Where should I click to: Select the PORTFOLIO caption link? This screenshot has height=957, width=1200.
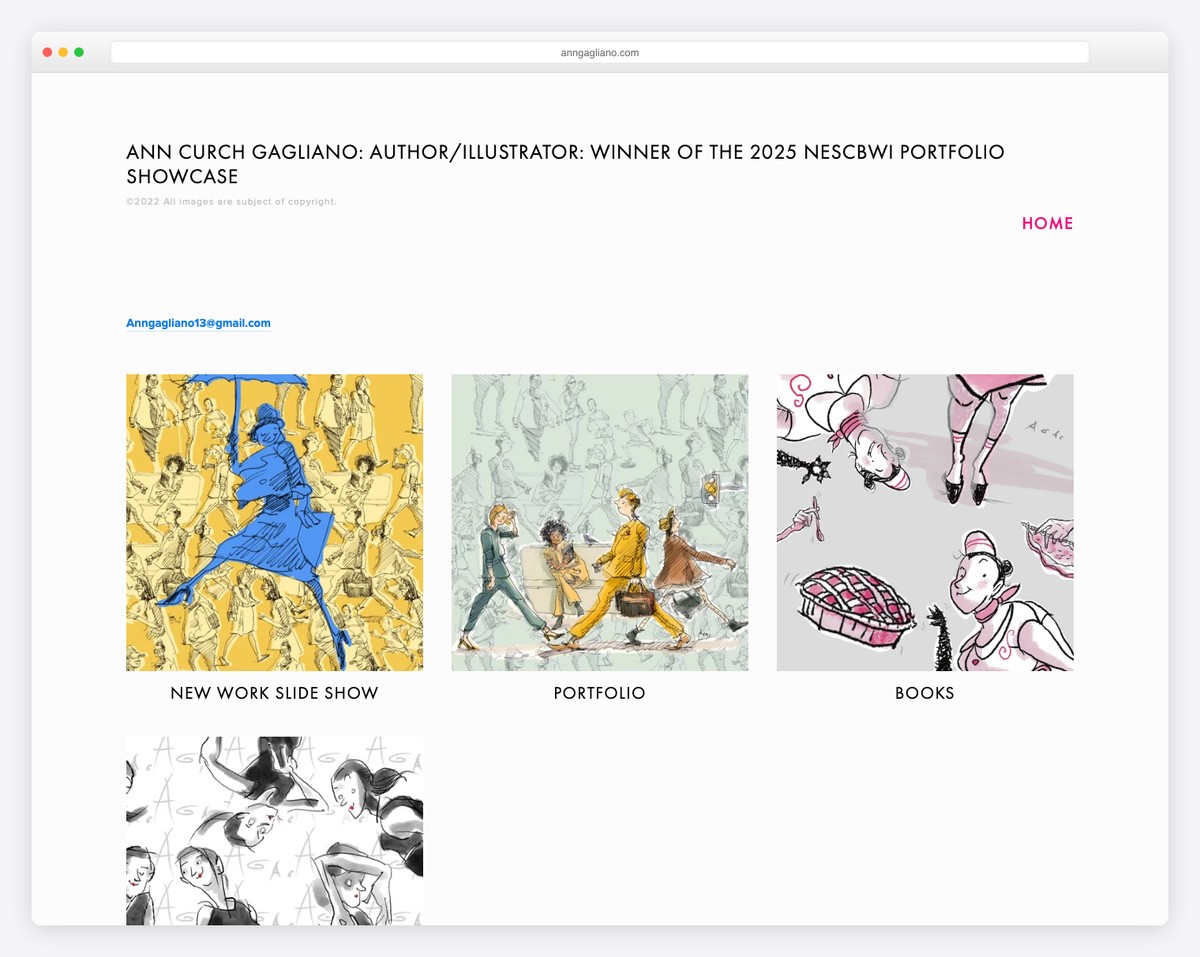600,693
